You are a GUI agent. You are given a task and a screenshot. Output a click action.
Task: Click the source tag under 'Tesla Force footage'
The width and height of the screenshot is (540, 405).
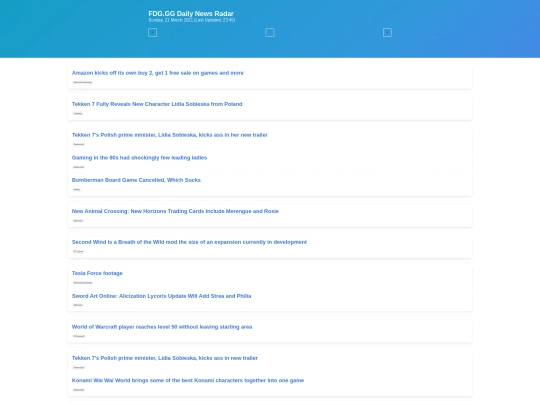(83, 283)
